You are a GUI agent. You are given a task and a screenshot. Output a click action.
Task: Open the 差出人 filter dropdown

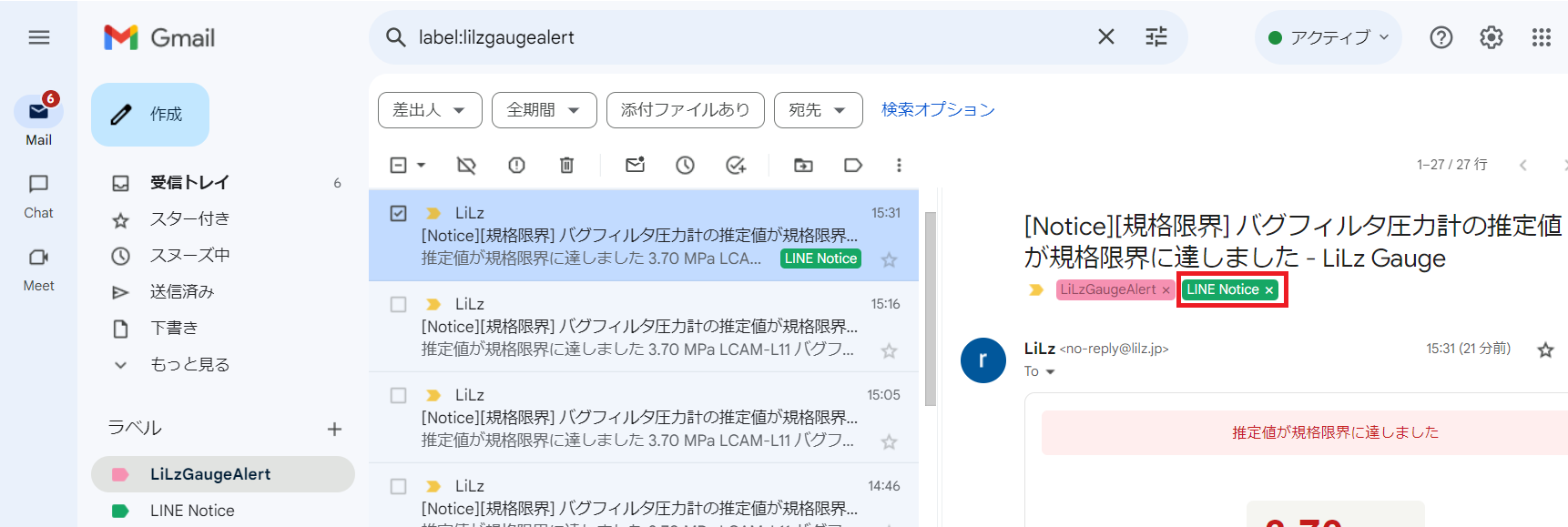430,110
